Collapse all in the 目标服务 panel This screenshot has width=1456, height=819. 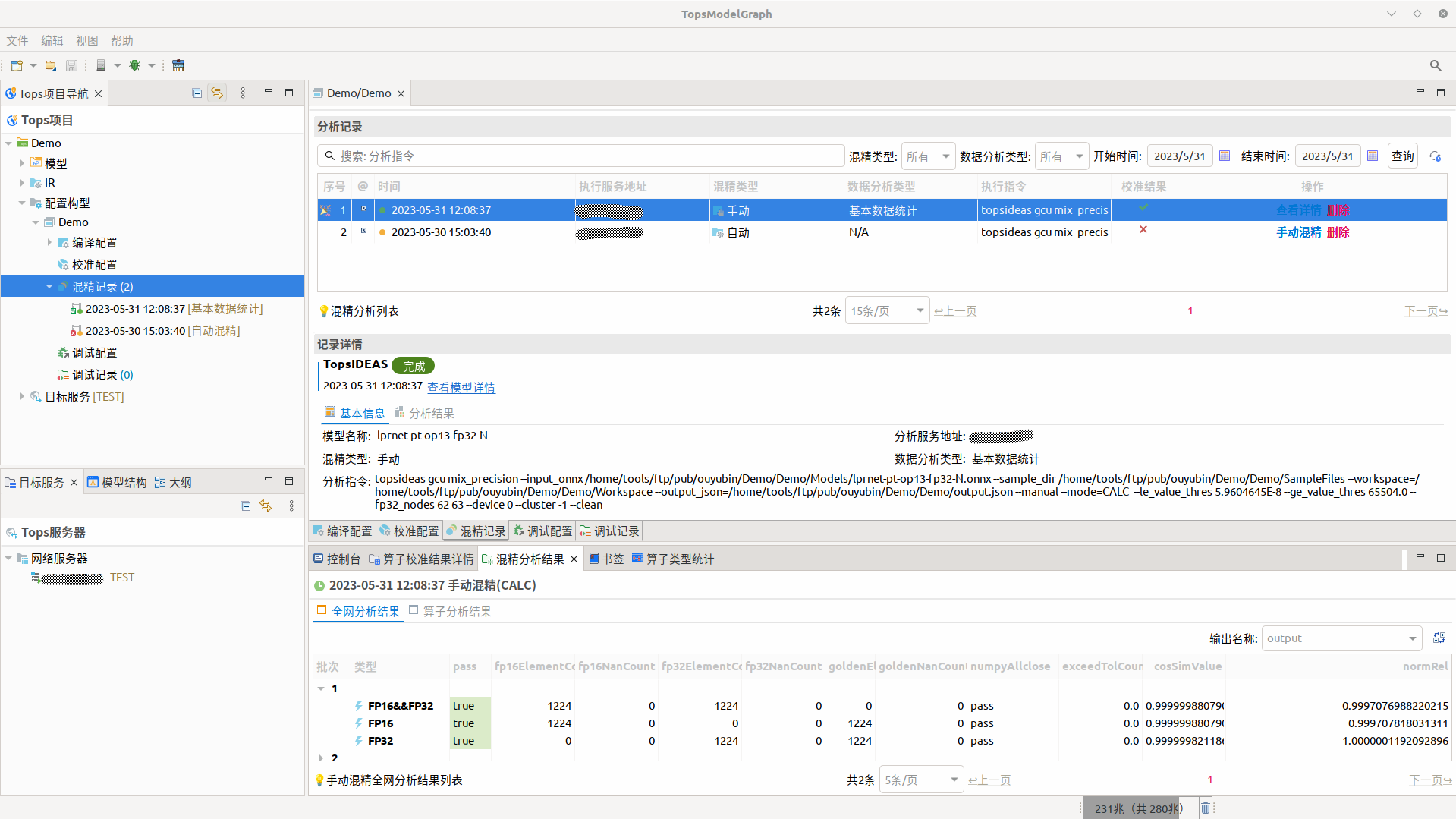(x=245, y=506)
